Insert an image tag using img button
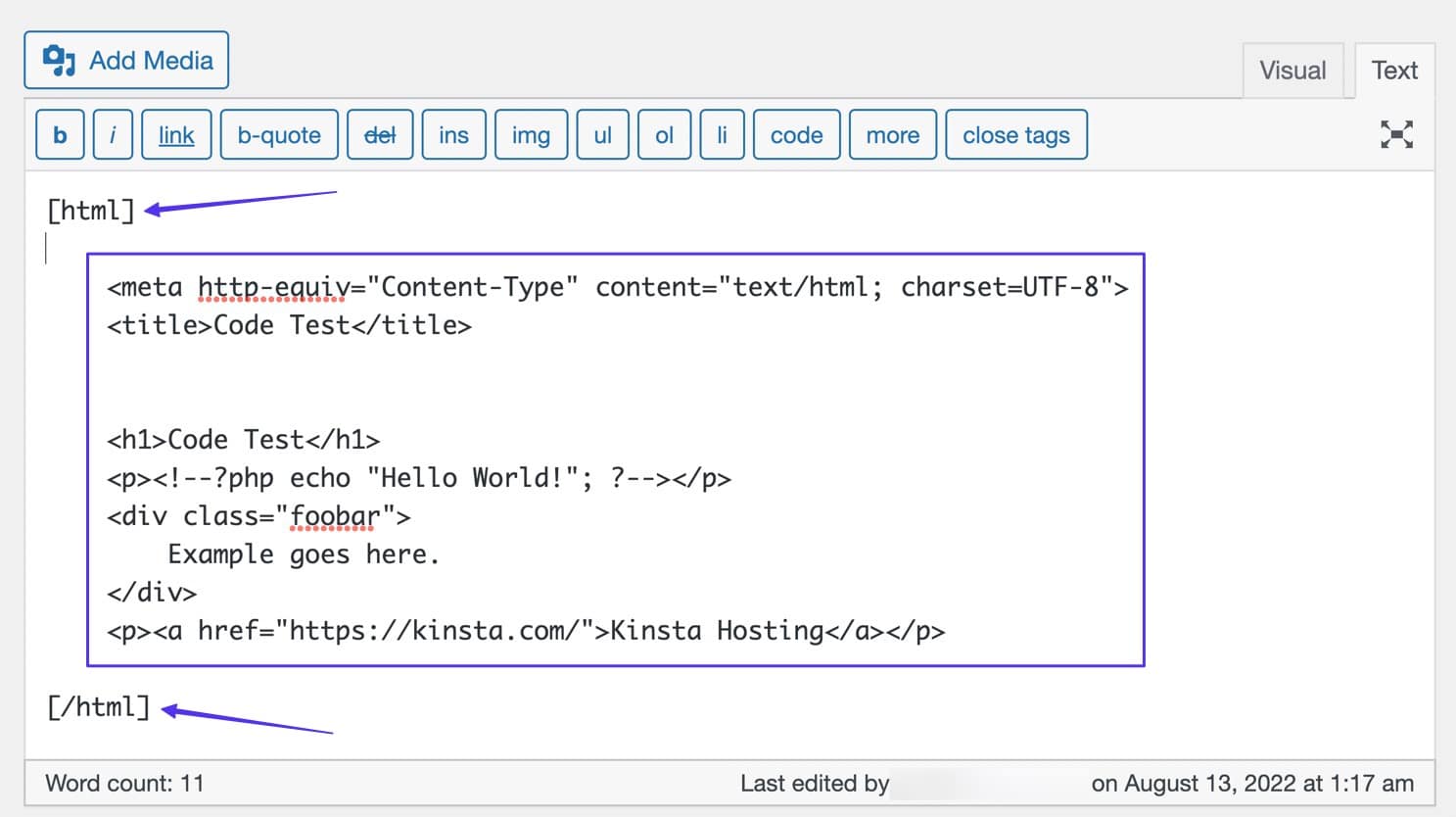The width and height of the screenshot is (1456, 817). pyautogui.click(x=530, y=134)
